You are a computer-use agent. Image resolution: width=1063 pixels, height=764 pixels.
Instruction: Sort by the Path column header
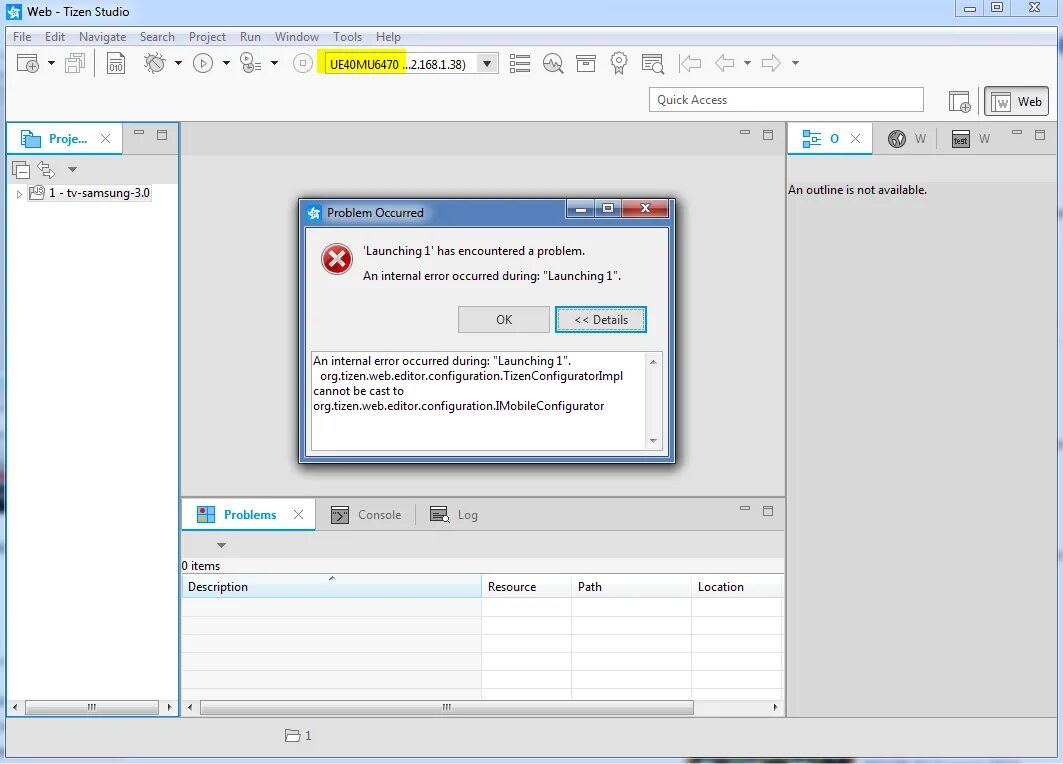(x=632, y=586)
